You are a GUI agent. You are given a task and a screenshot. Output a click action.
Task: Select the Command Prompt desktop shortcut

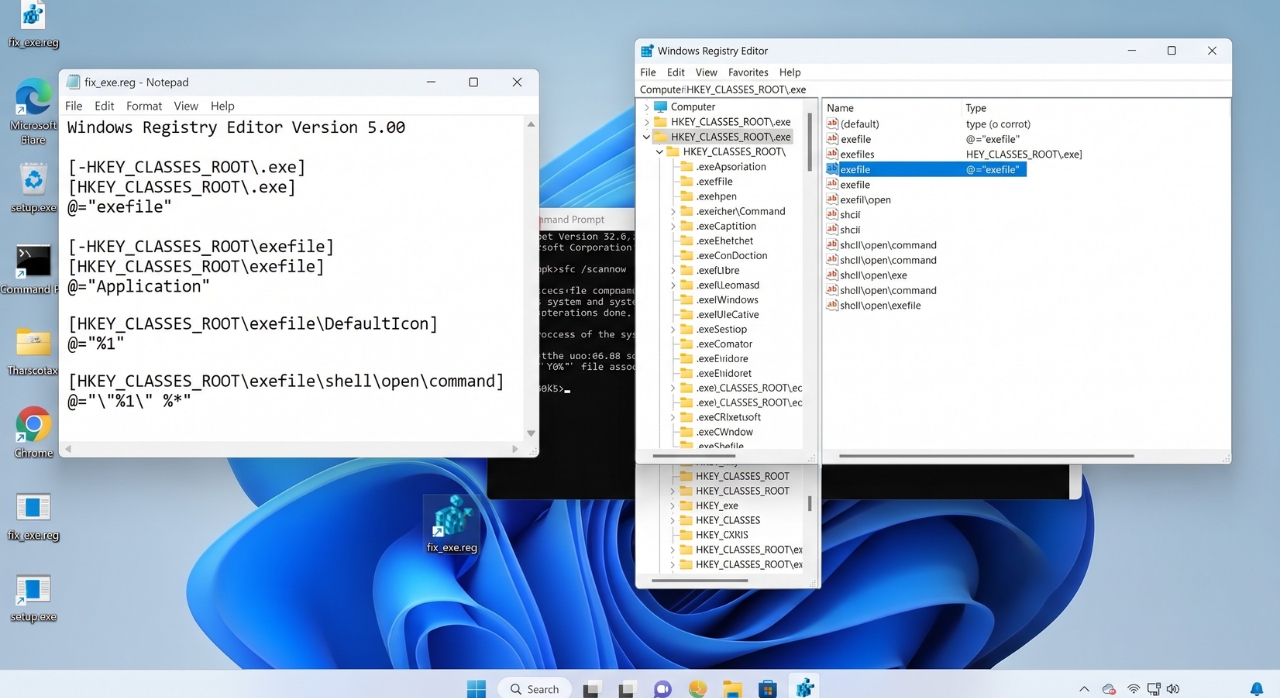33,262
